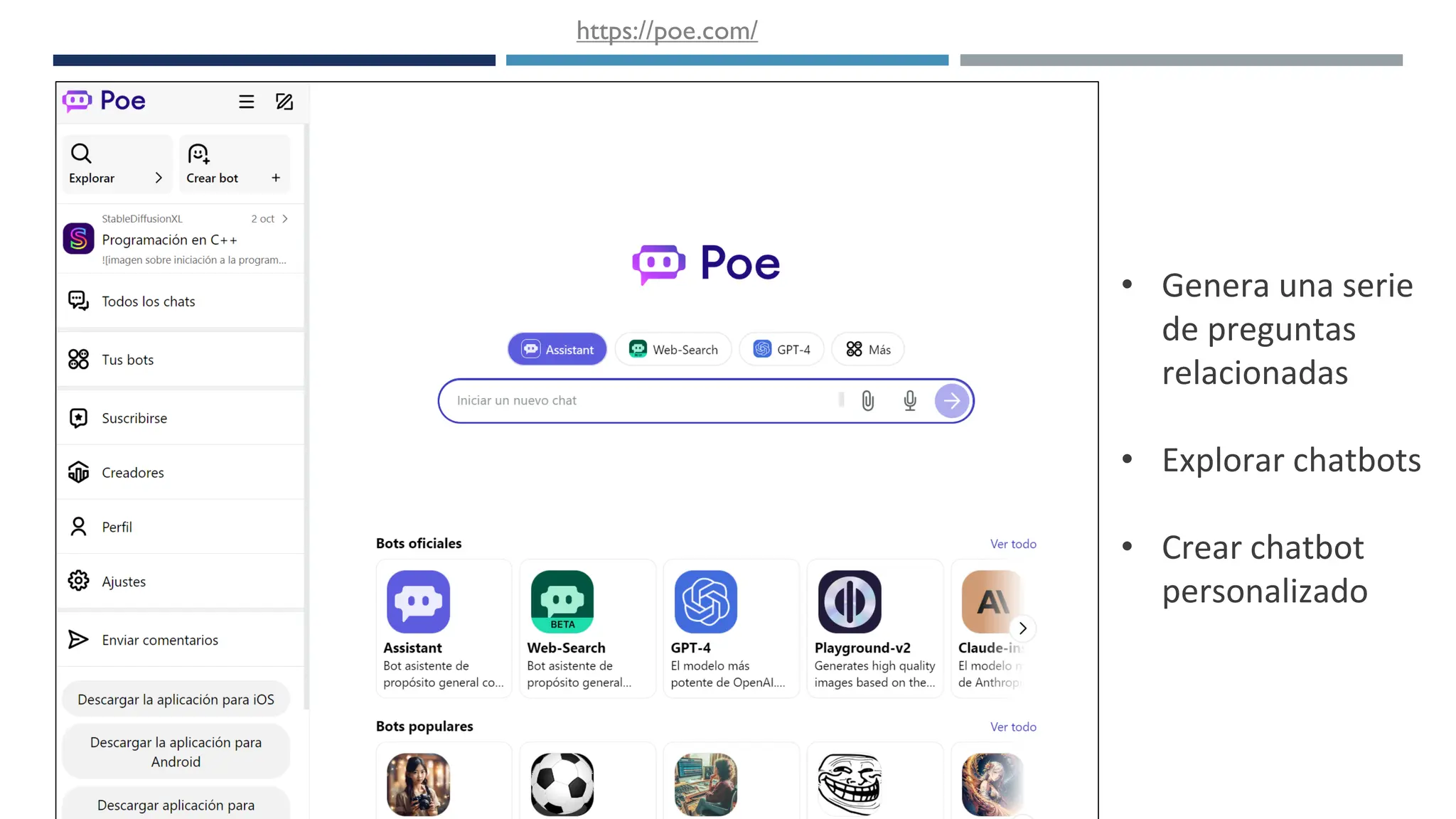Viewport: 1456px width, 819px height.
Task: Click the Crear bot robot icon
Action: [198, 153]
